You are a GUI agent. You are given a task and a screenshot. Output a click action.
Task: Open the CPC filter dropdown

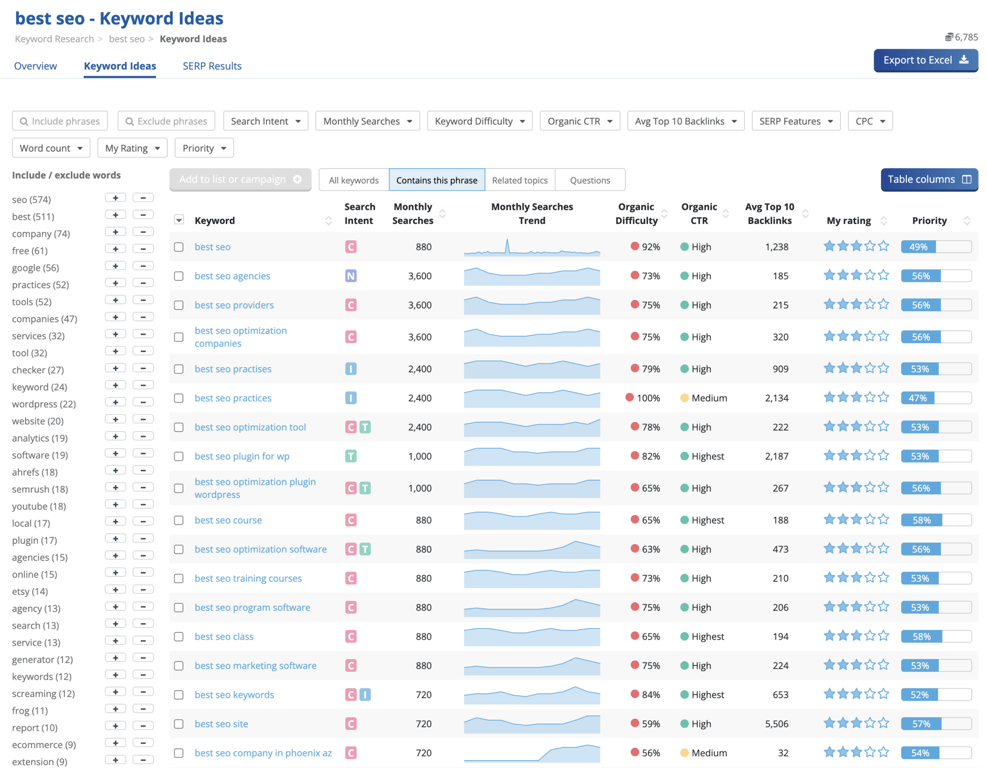click(x=870, y=121)
